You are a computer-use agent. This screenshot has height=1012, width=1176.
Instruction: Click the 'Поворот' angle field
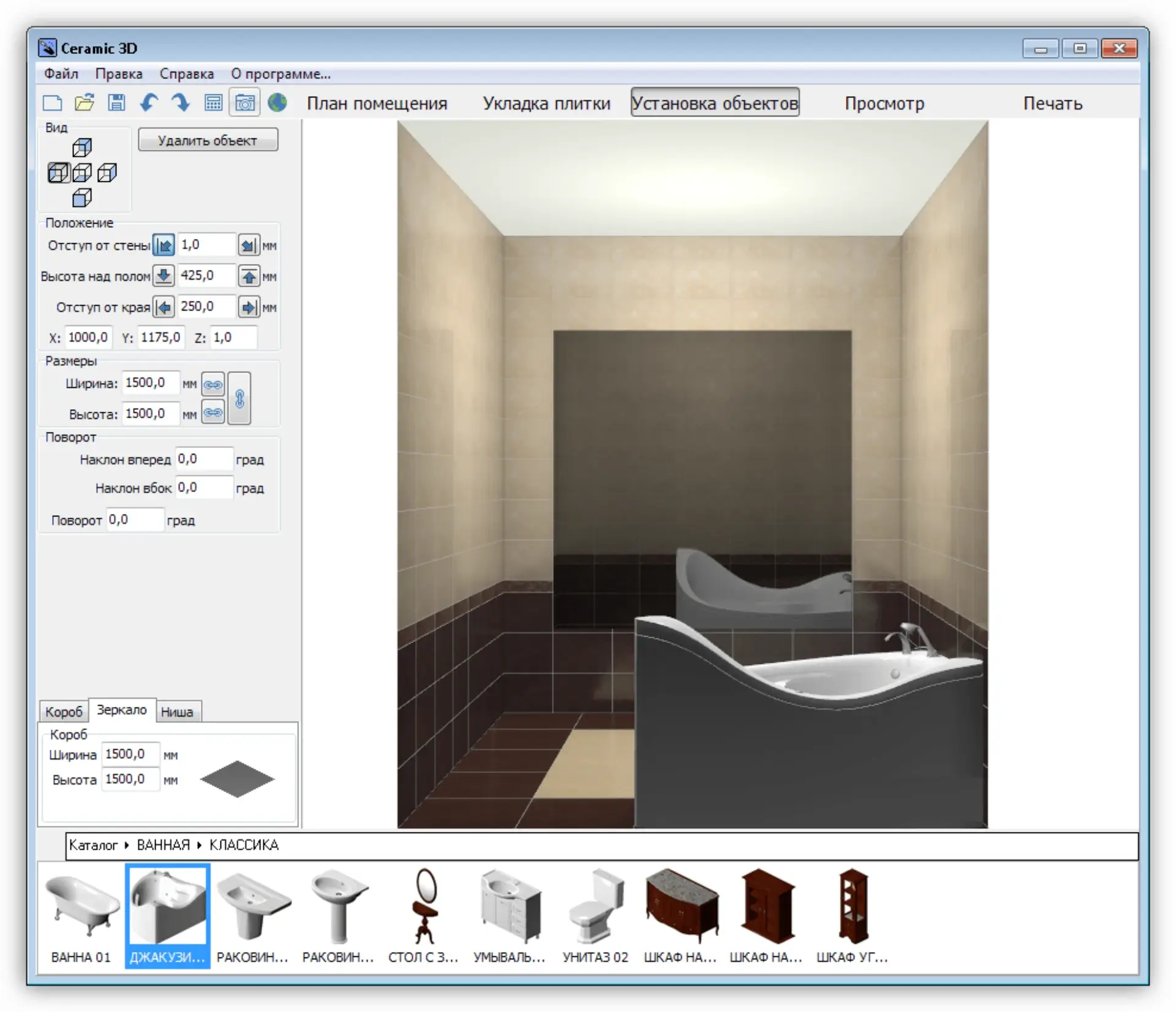[x=135, y=519]
